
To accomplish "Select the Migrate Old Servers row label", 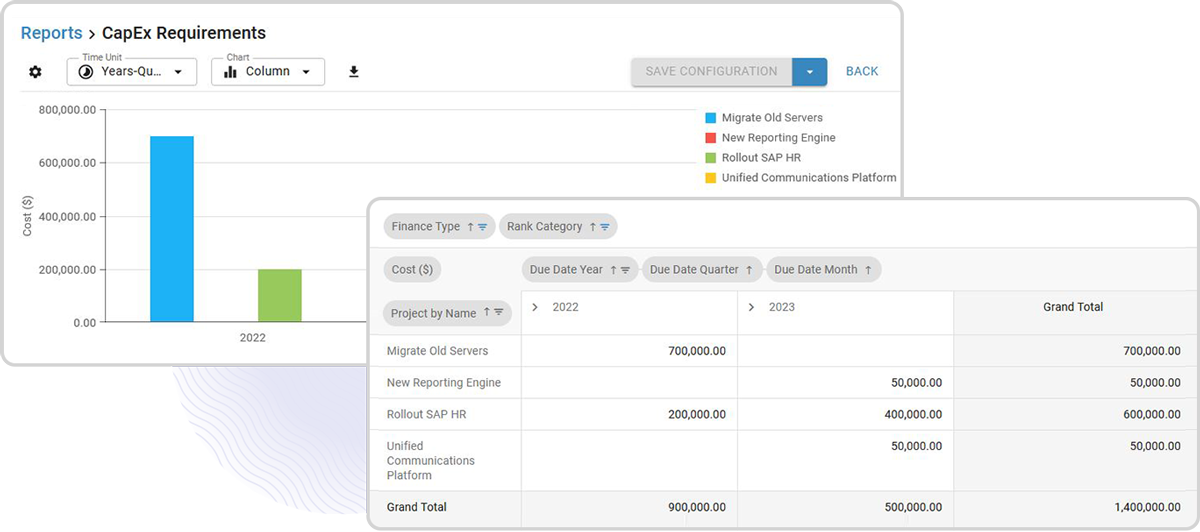I will tap(438, 351).
